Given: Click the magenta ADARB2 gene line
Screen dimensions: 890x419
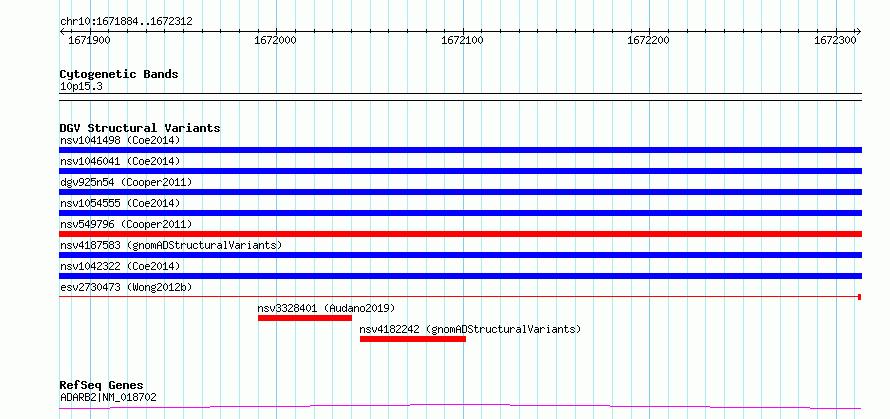Looking at the screenshot, I should click(460, 406).
